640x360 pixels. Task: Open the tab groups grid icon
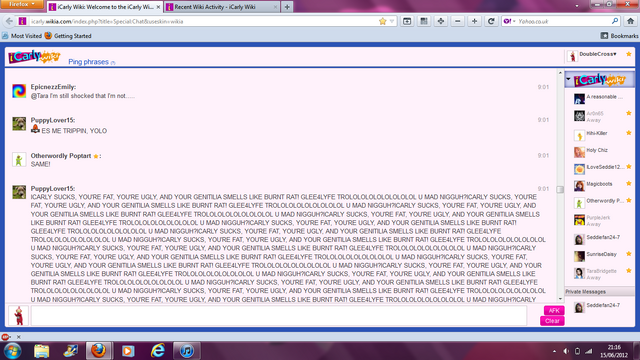[x=424, y=21]
